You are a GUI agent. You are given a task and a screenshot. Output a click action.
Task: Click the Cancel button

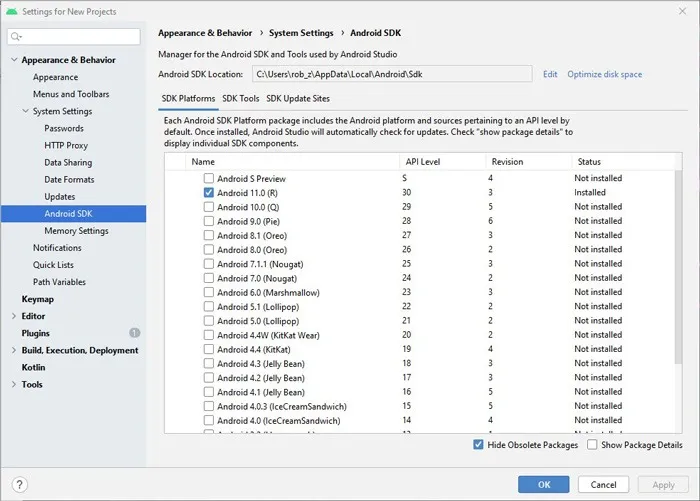pos(603,484)
